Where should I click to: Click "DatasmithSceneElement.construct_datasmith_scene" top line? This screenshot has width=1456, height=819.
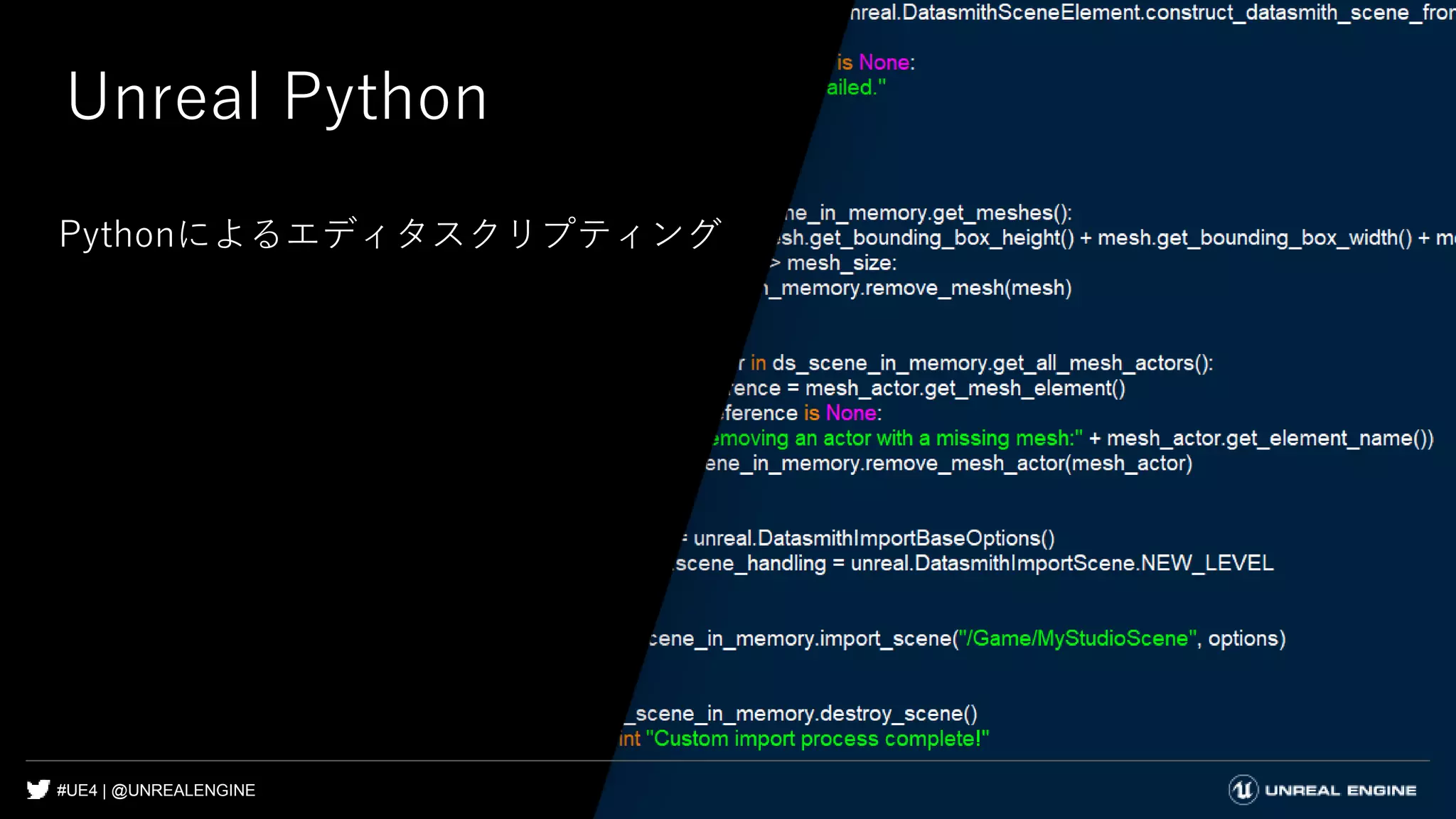point(1156,13)
